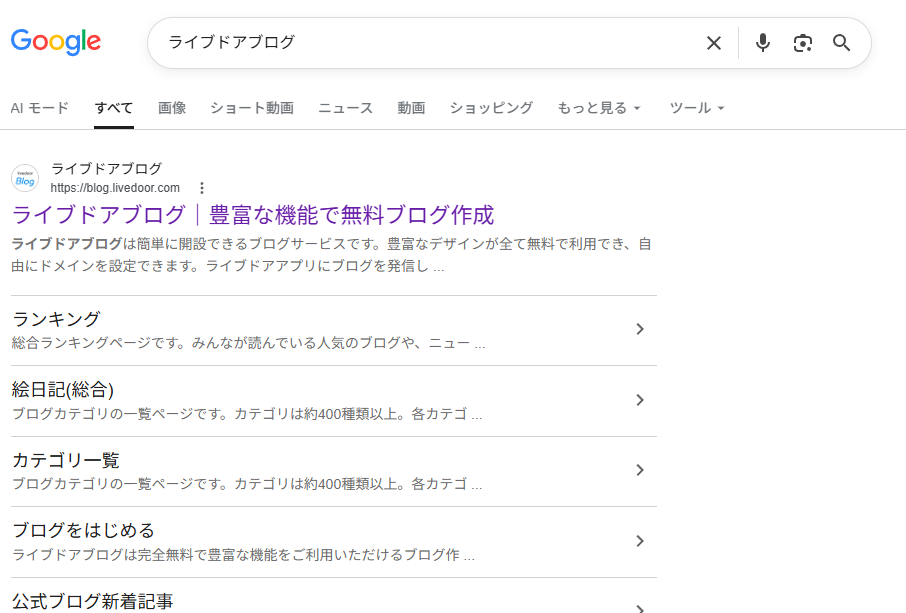Open the 公式ブログ新着記事 sitelink

pos(92,601)
